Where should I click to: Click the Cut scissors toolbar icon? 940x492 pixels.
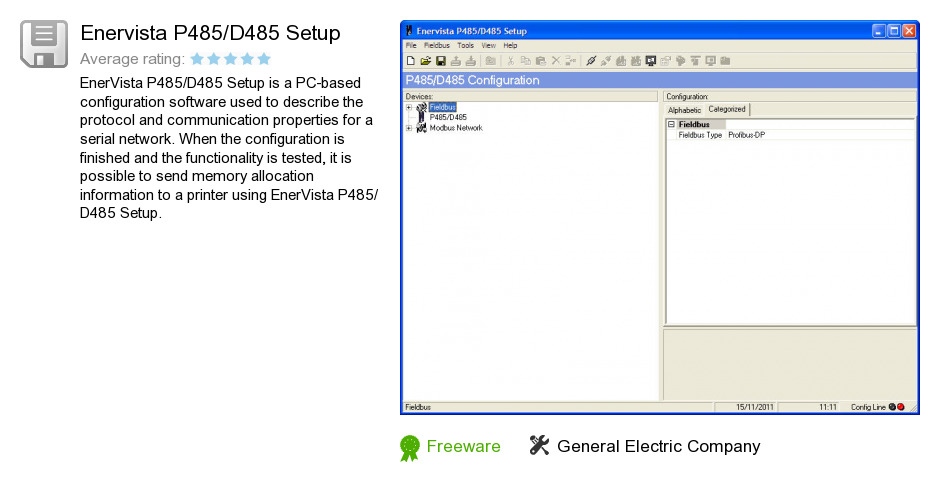coord(511,61)
